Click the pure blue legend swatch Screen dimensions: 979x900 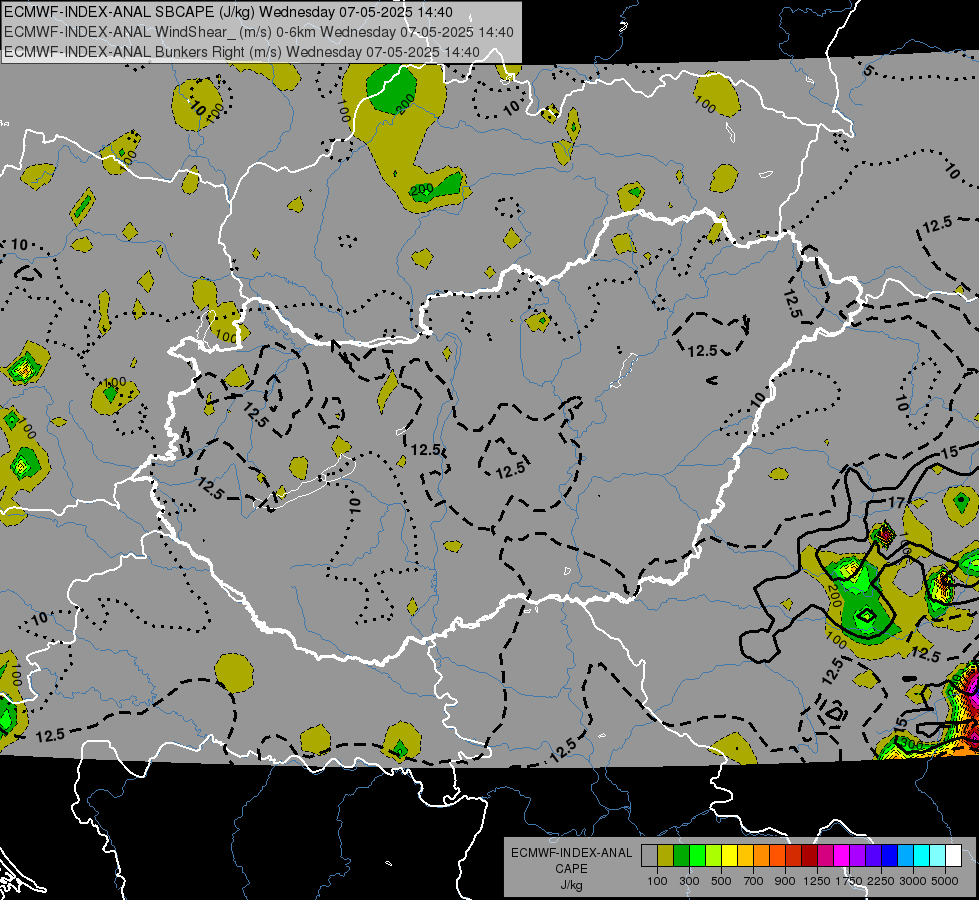click(890, 856)
